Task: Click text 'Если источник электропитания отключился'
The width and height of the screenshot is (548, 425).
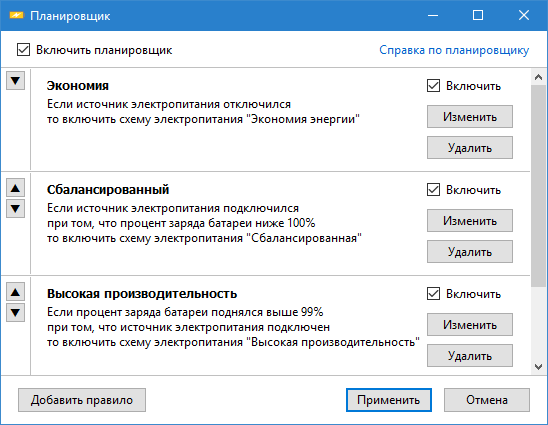Action: click(x=169, y=104)
